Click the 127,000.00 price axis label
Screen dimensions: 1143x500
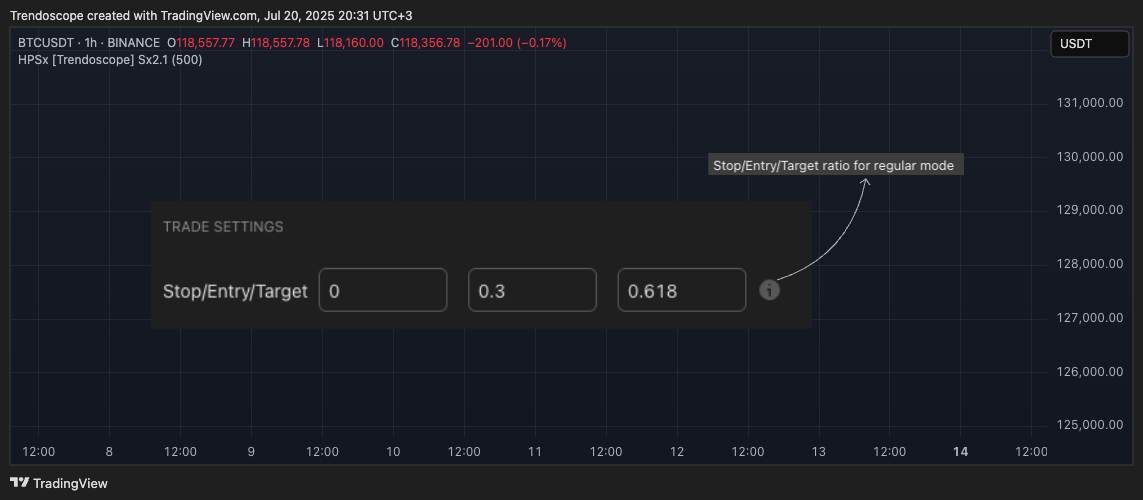coord(1090,318)
